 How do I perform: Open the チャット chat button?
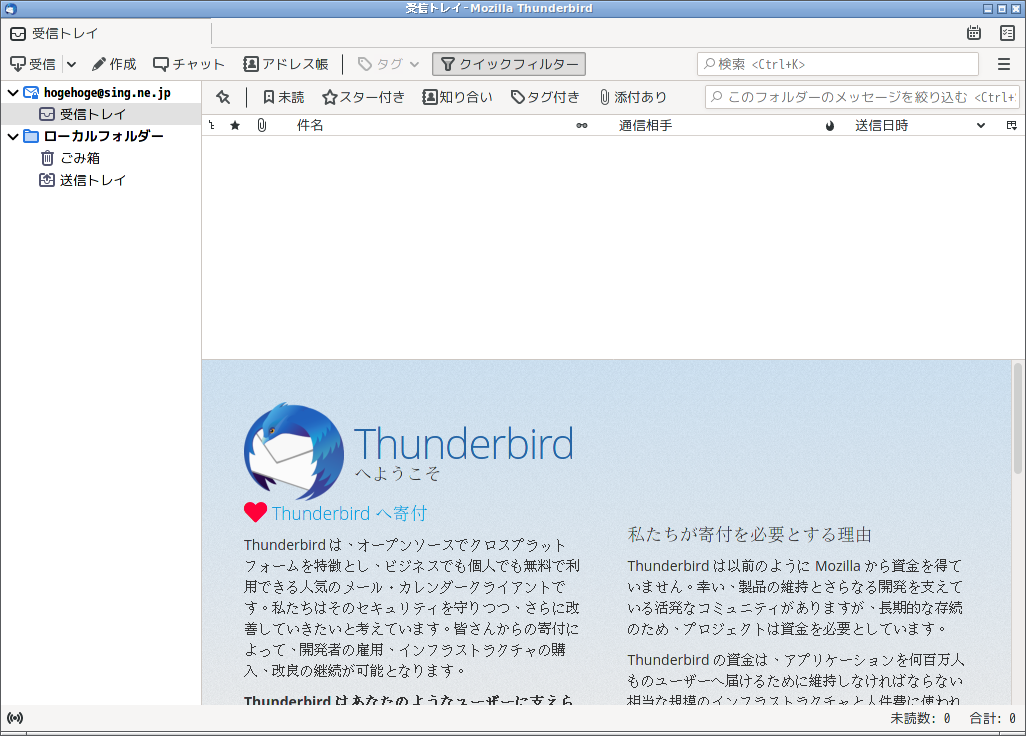188,64
